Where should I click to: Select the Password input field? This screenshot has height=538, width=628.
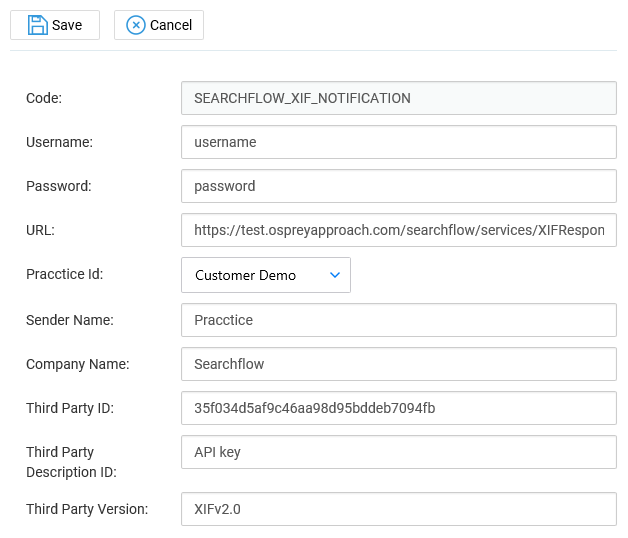click(399, 186)
